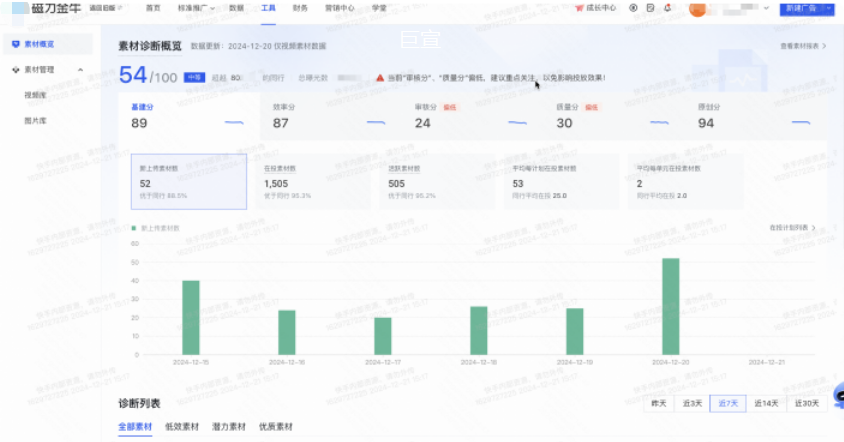Select the 审核分 24 score tab
The image size is (844, 442).
click(x=472, y=116)
